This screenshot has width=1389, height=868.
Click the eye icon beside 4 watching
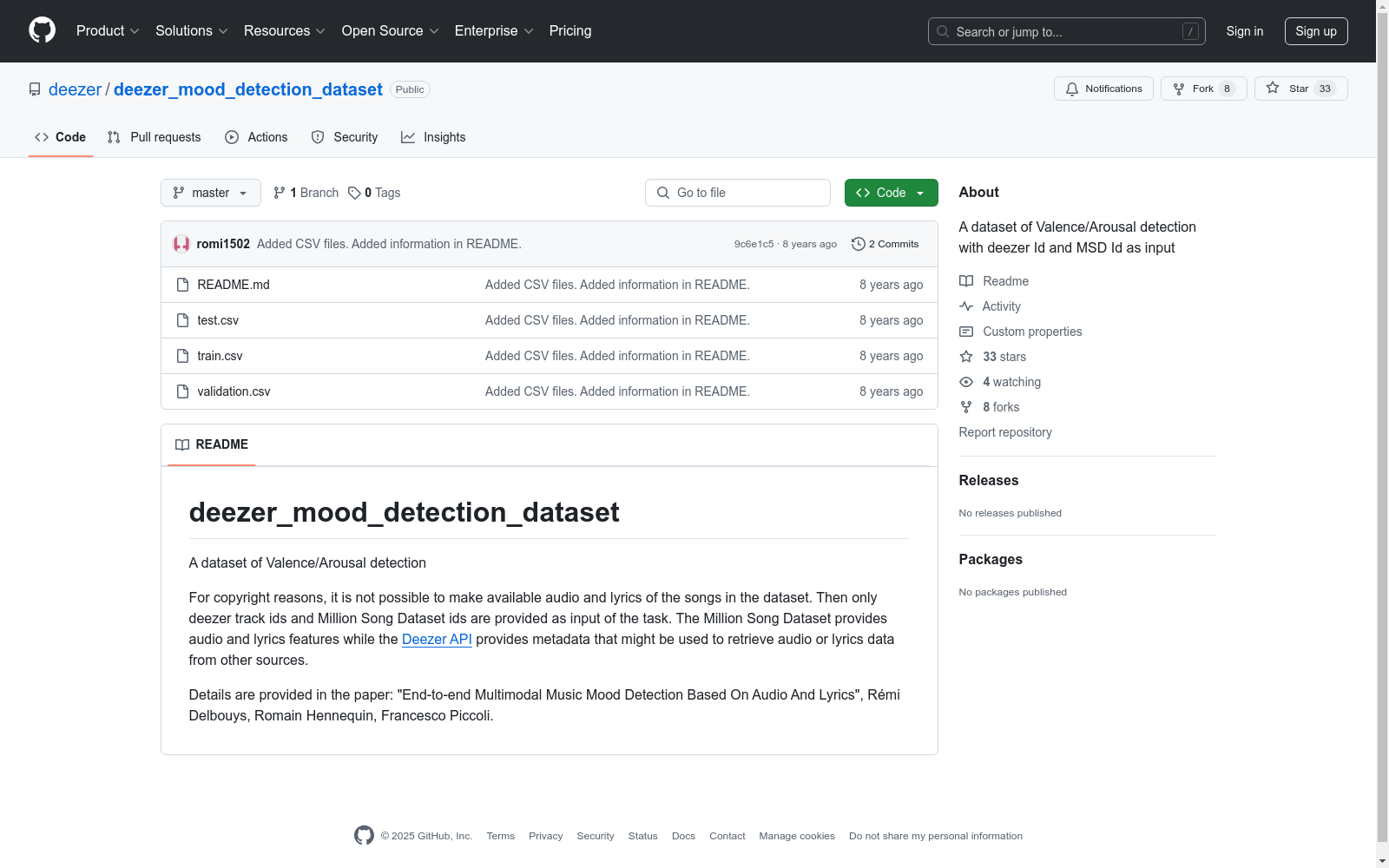click(966, 382)
